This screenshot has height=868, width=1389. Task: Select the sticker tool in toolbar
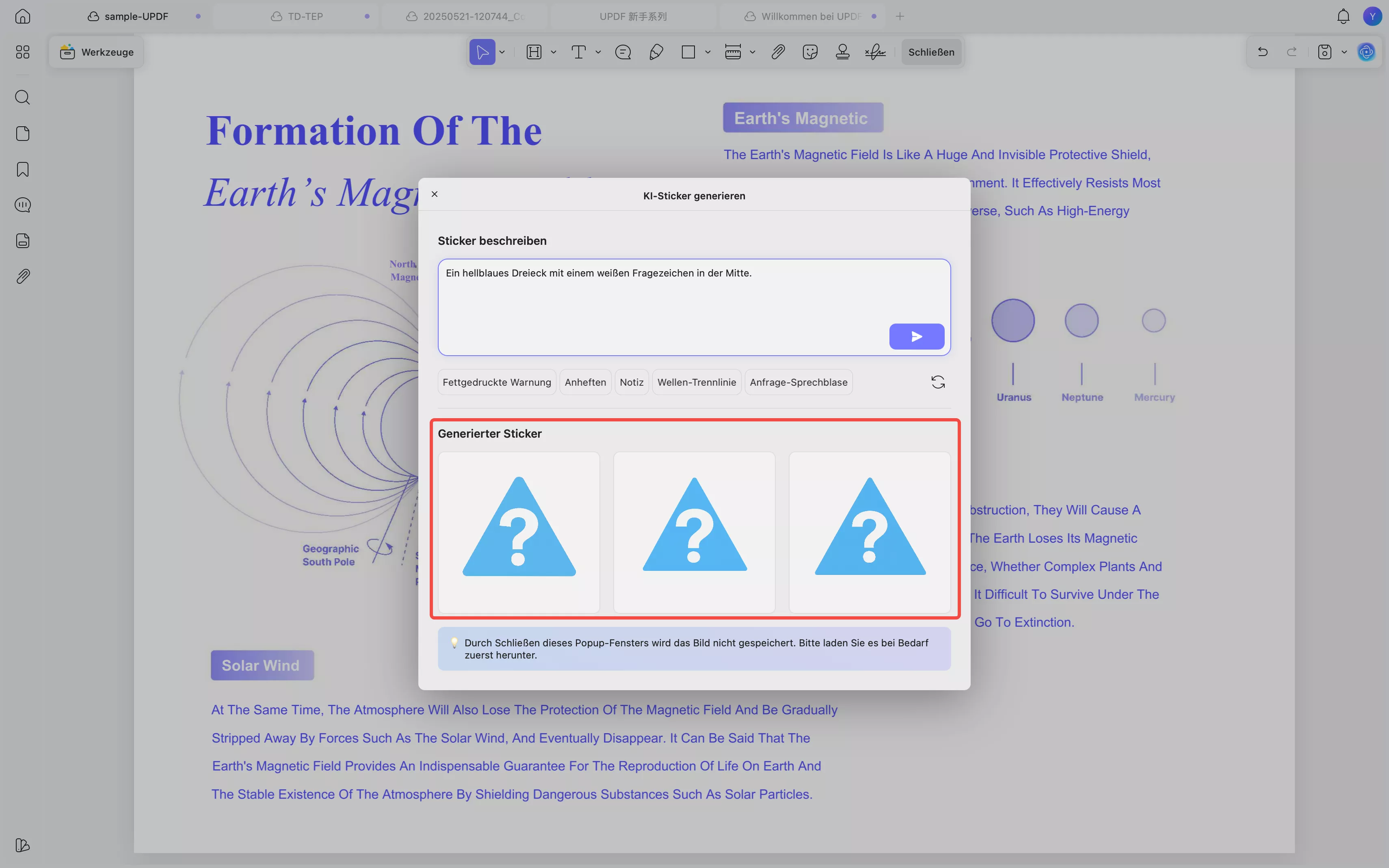809,52
